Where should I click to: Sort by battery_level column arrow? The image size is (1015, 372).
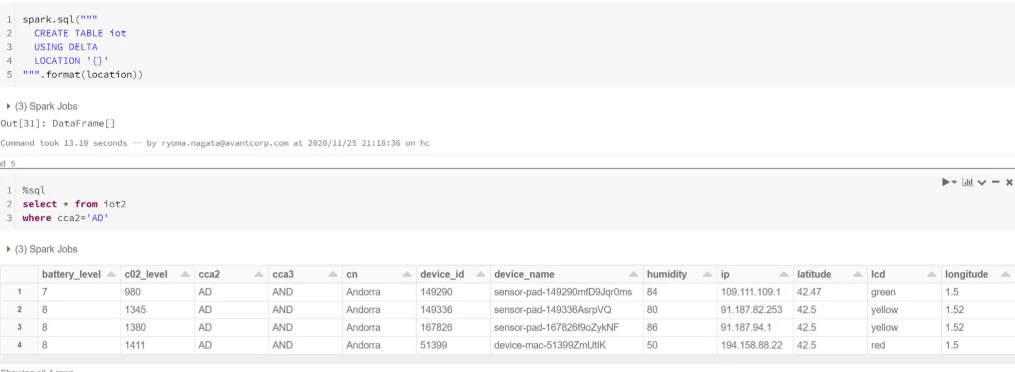pos(111,274)
